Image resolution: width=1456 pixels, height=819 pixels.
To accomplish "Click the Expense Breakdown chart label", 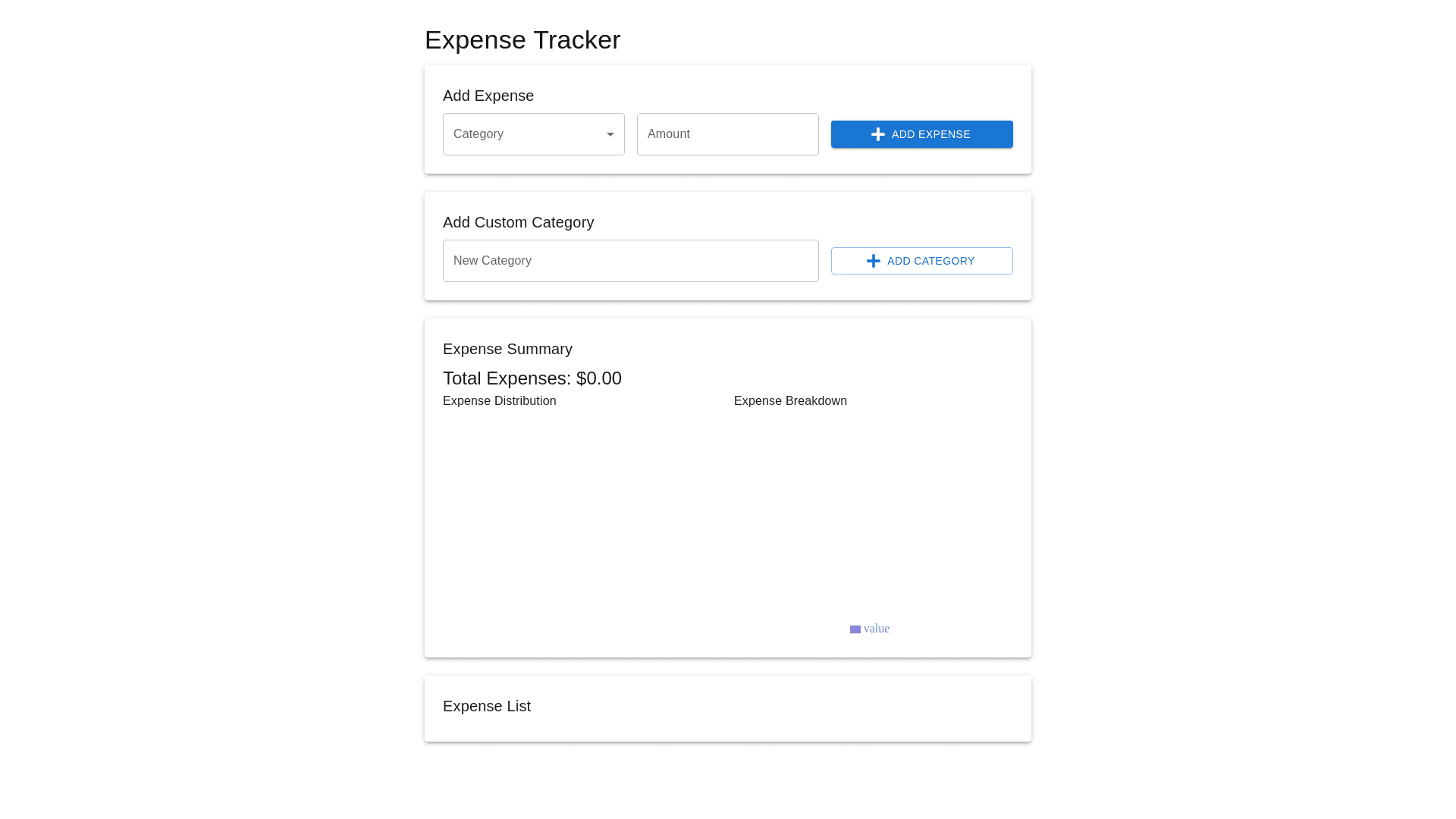I will 790,400.
